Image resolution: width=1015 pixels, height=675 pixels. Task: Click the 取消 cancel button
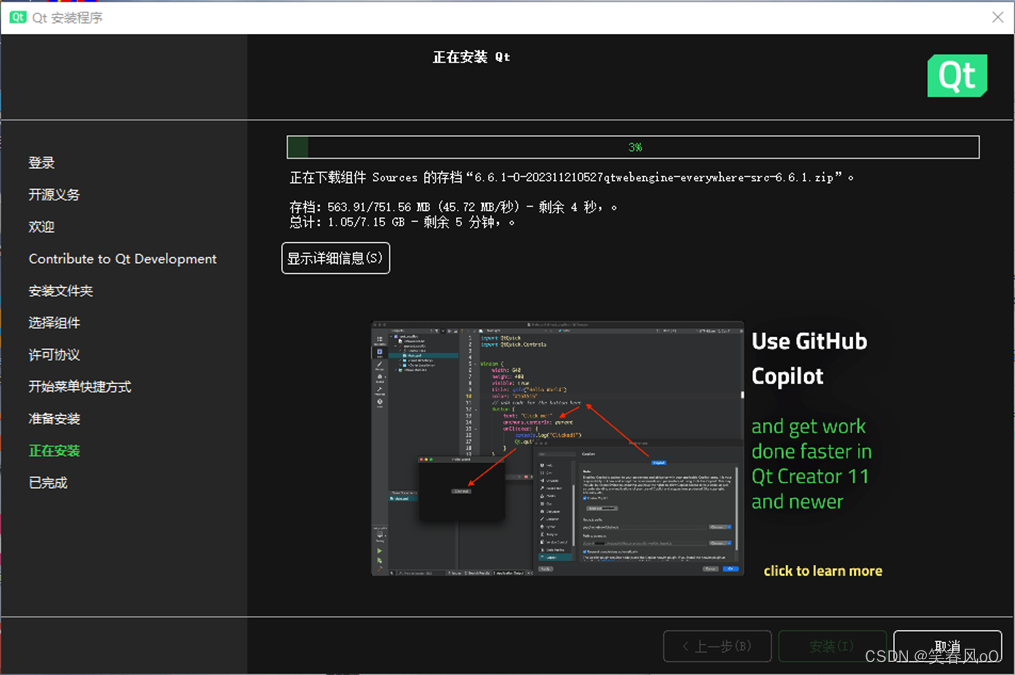pos(947,646)
